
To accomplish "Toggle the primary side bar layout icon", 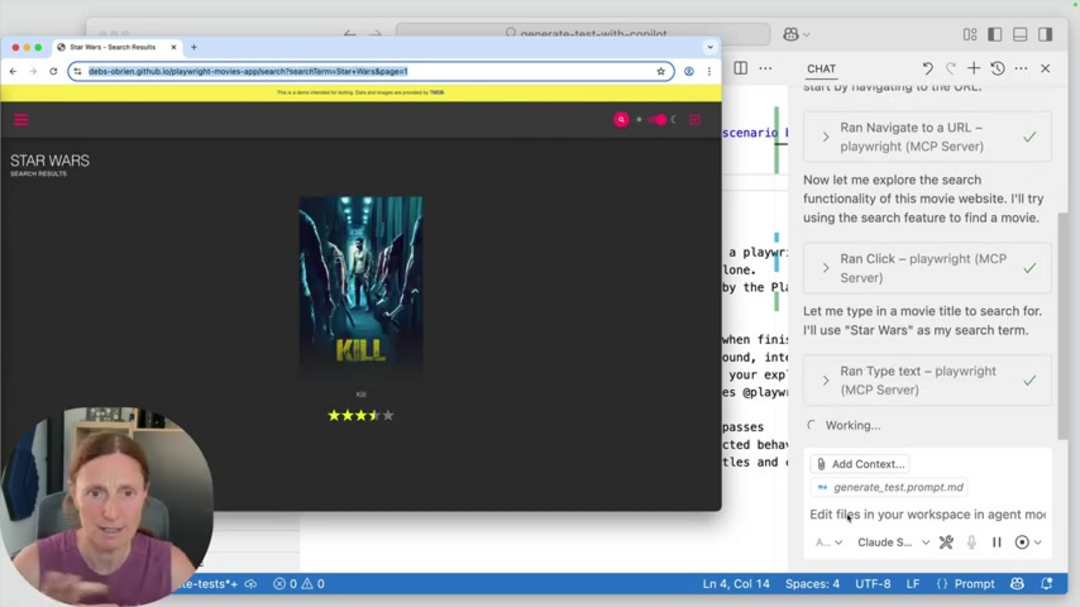I will pos(994,34).
